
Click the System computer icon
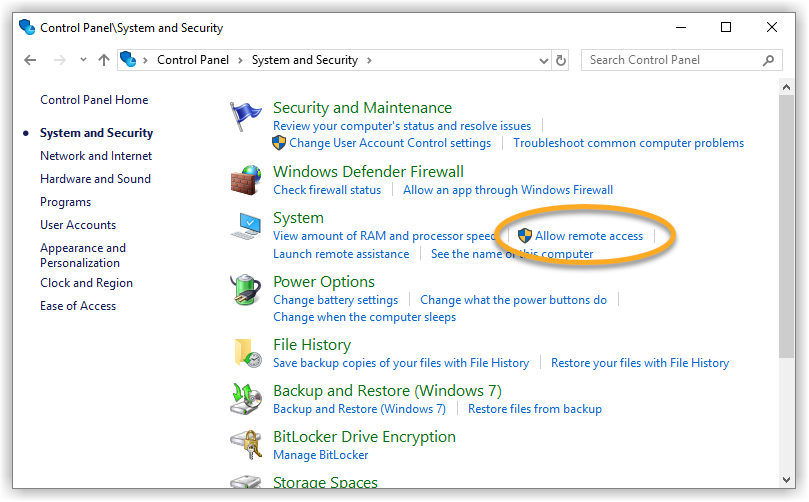pyautogui.click(x=245, y=227)
